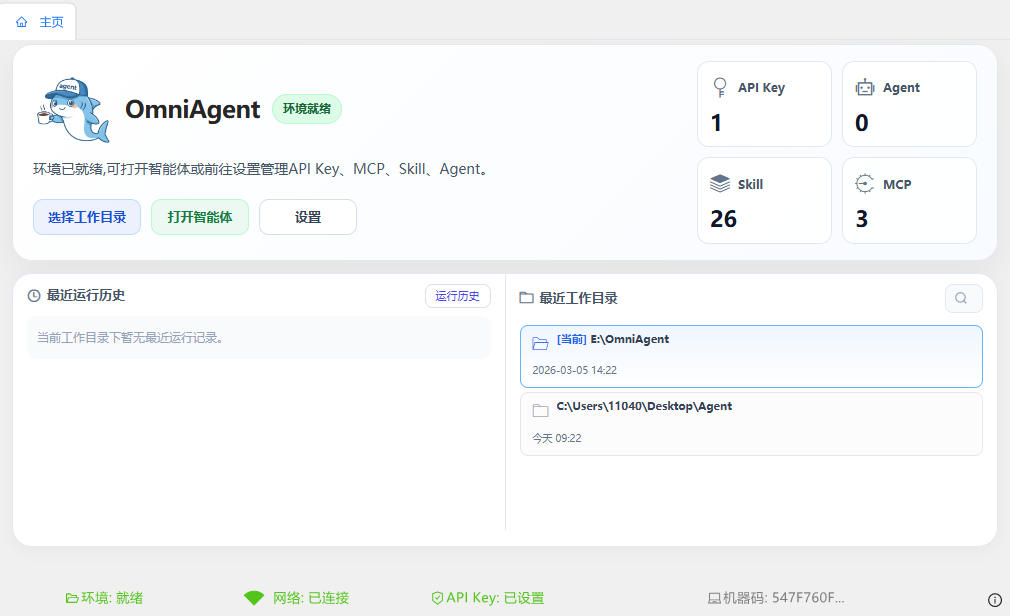Image resolution: width=1010 pixels, height=616 pixels.
Task: Click the 环境 folder icon in the status bar
Action: click(68, 597)
